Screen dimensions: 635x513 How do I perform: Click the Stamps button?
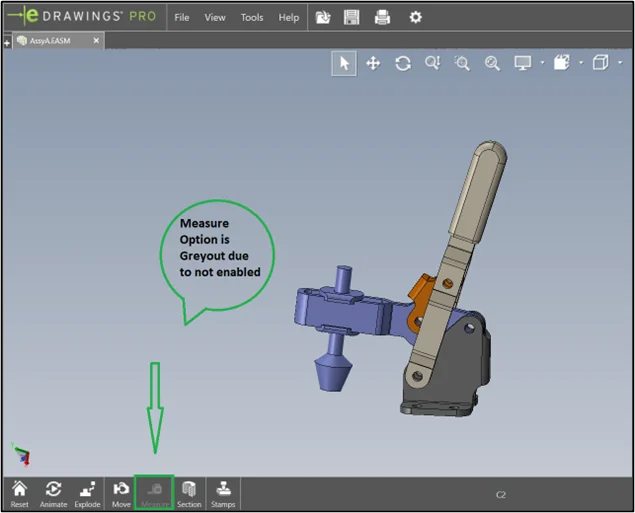pos(223,494)
